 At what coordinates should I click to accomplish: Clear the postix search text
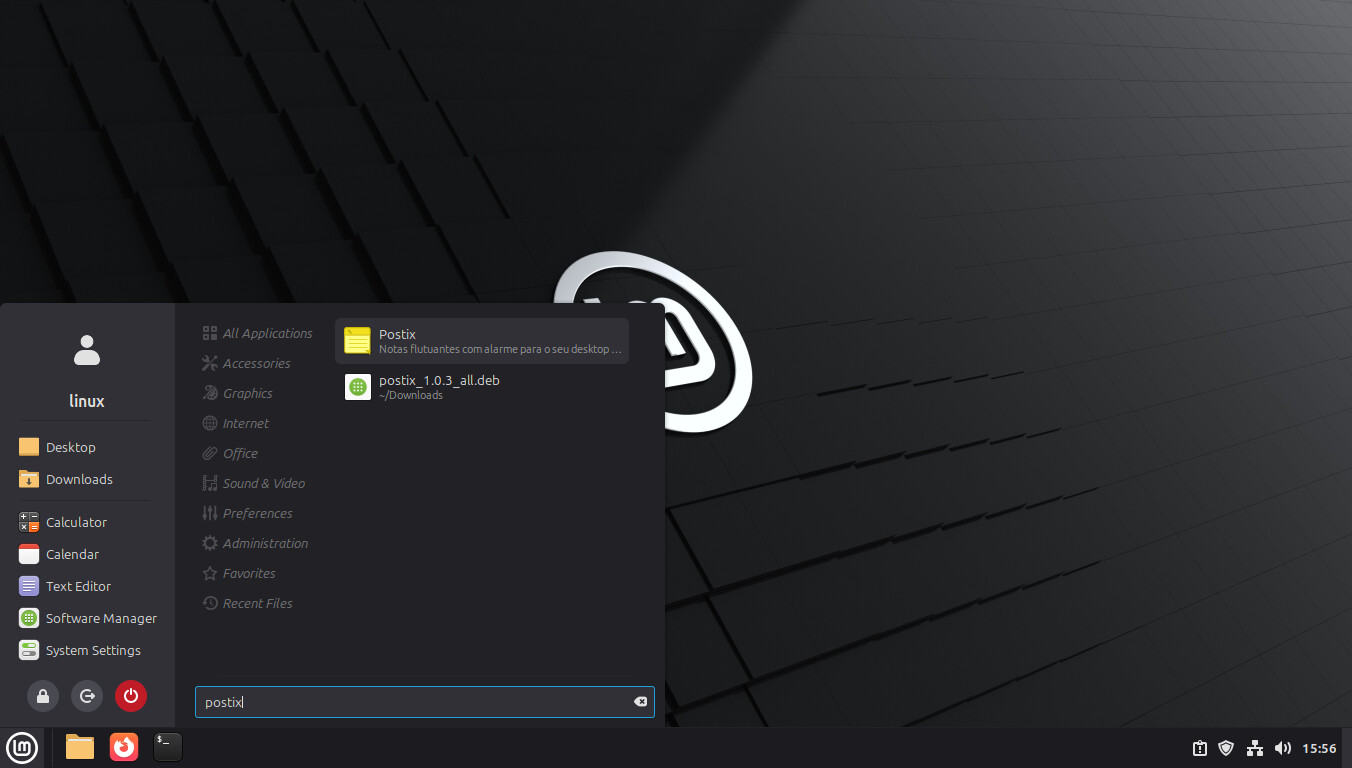pos(641,702)
